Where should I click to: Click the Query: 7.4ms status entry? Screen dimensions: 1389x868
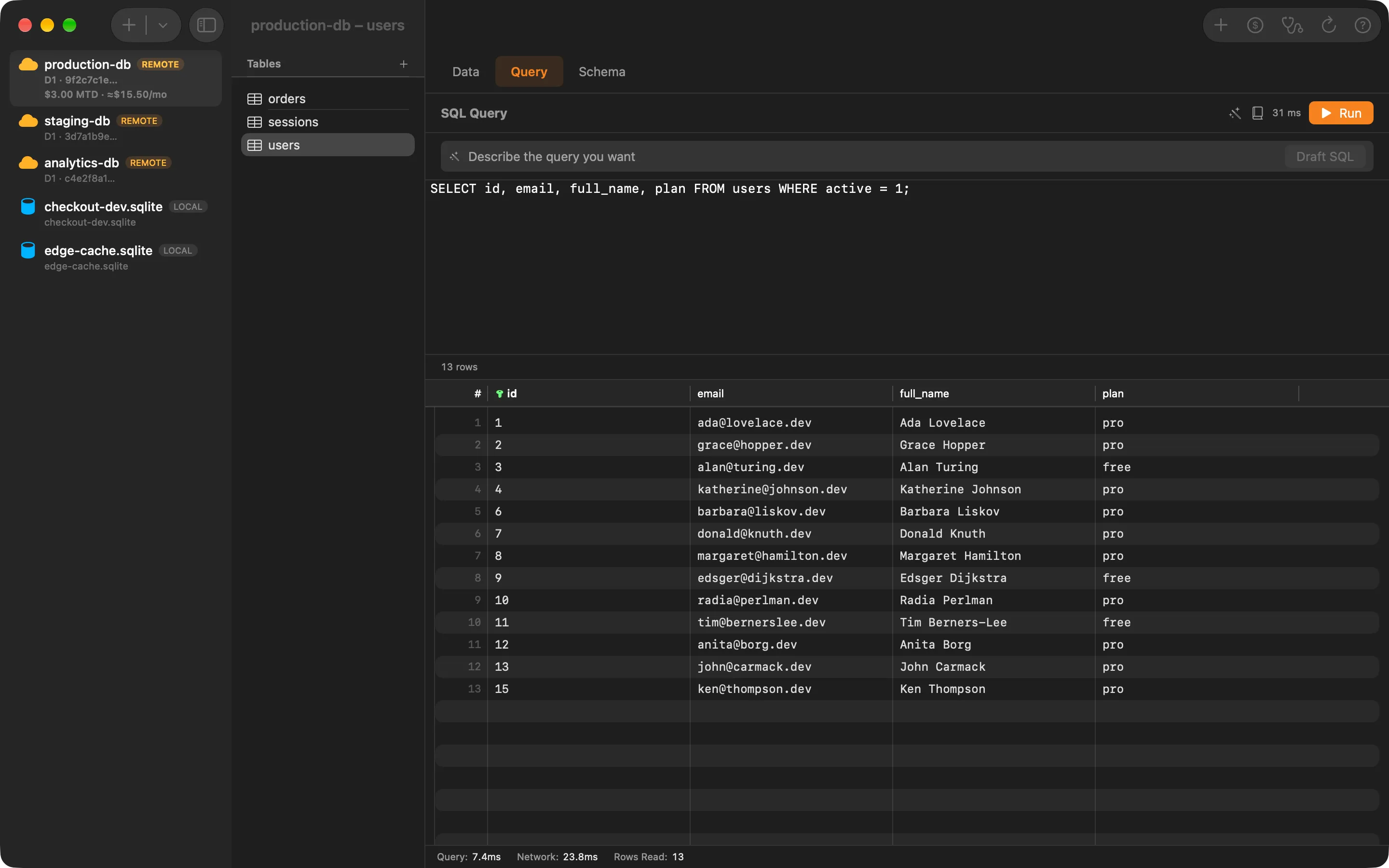point(468,857)
